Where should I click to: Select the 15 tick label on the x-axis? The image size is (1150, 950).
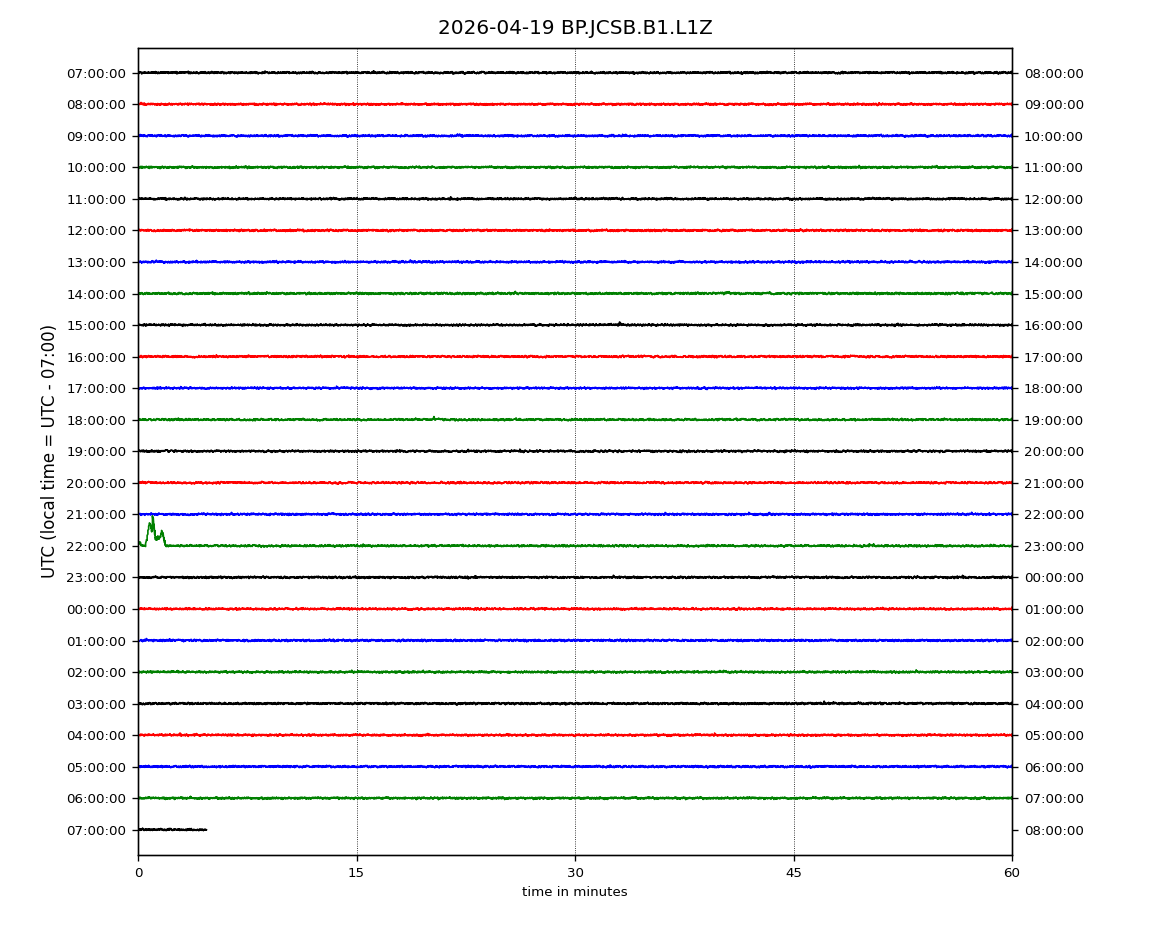356,873
